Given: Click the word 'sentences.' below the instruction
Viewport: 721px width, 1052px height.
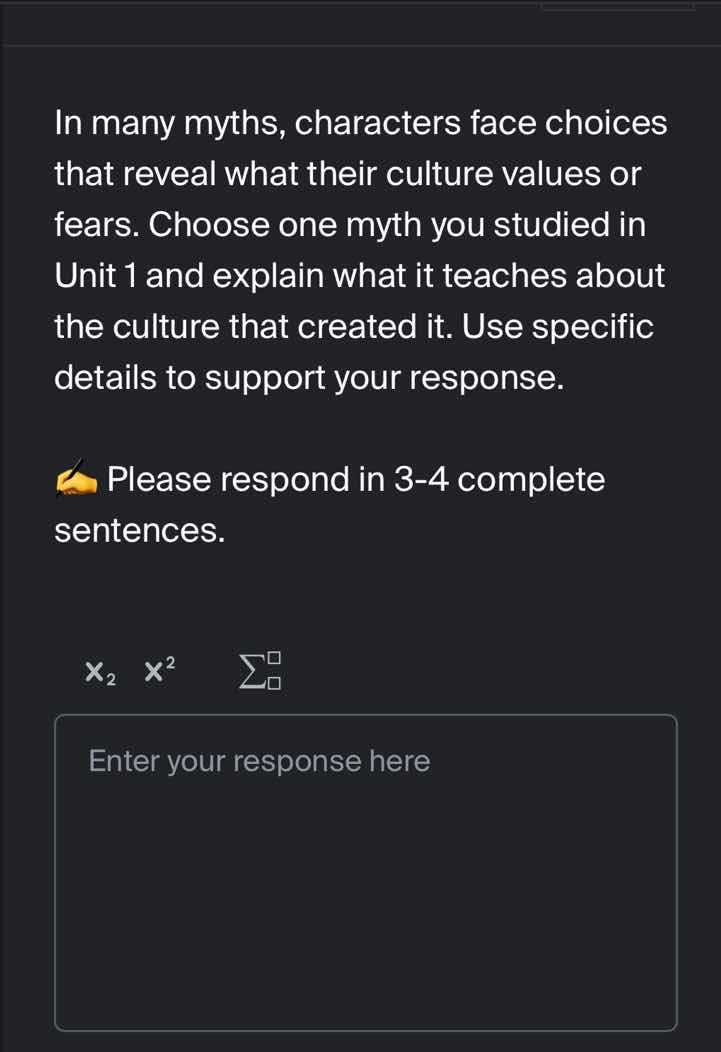Looking at the screenshot, I should (139, 531).
